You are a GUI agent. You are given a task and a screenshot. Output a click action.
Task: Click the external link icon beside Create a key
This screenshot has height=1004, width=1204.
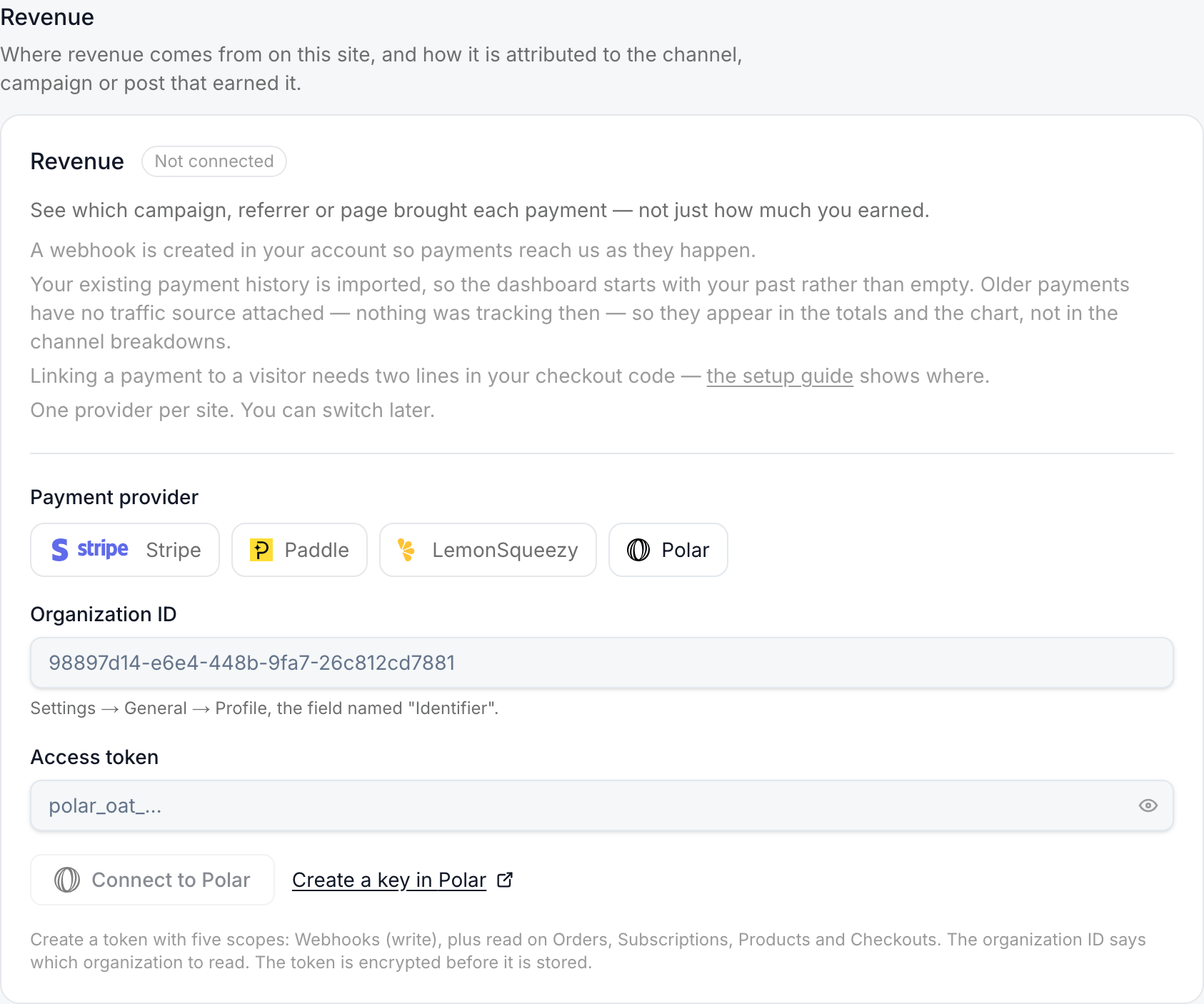pos(505,880)
